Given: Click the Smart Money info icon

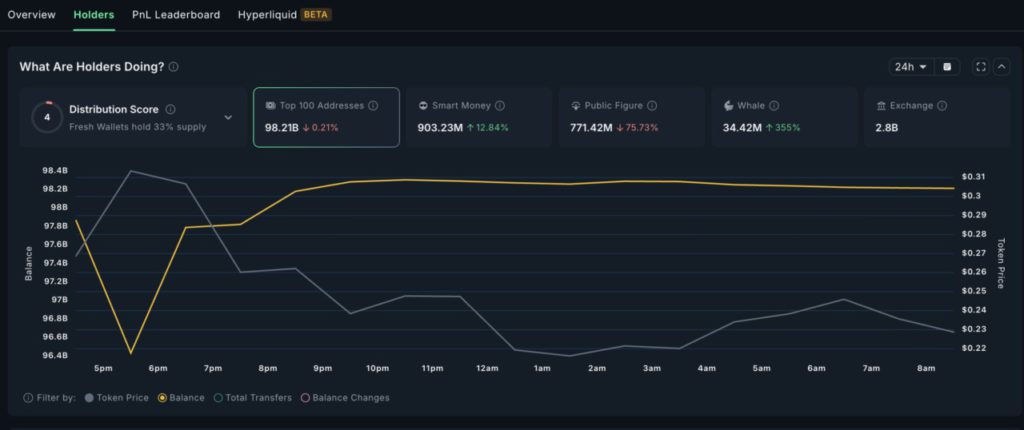Looking at the screenshot, I should pyautogui.click(x=500, y=105).
